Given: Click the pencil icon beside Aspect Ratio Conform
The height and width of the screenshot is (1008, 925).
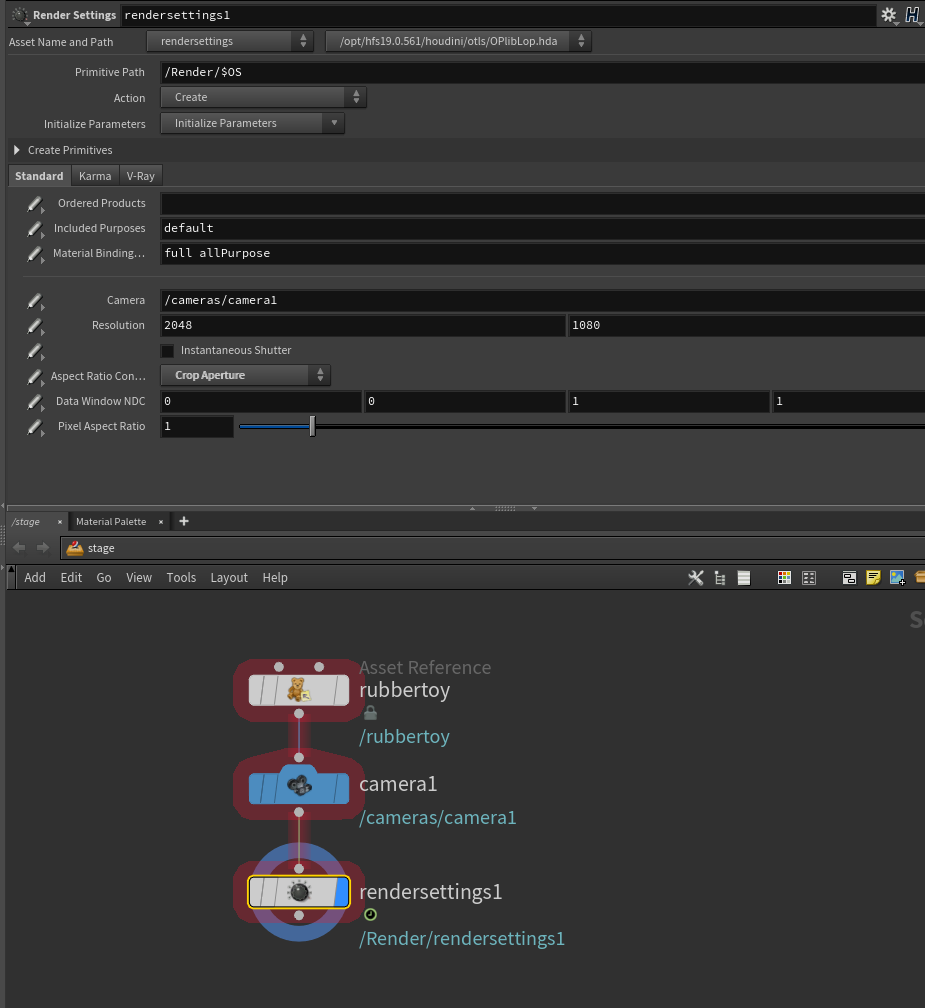Looking at the screenshot, I should [35, 377].
